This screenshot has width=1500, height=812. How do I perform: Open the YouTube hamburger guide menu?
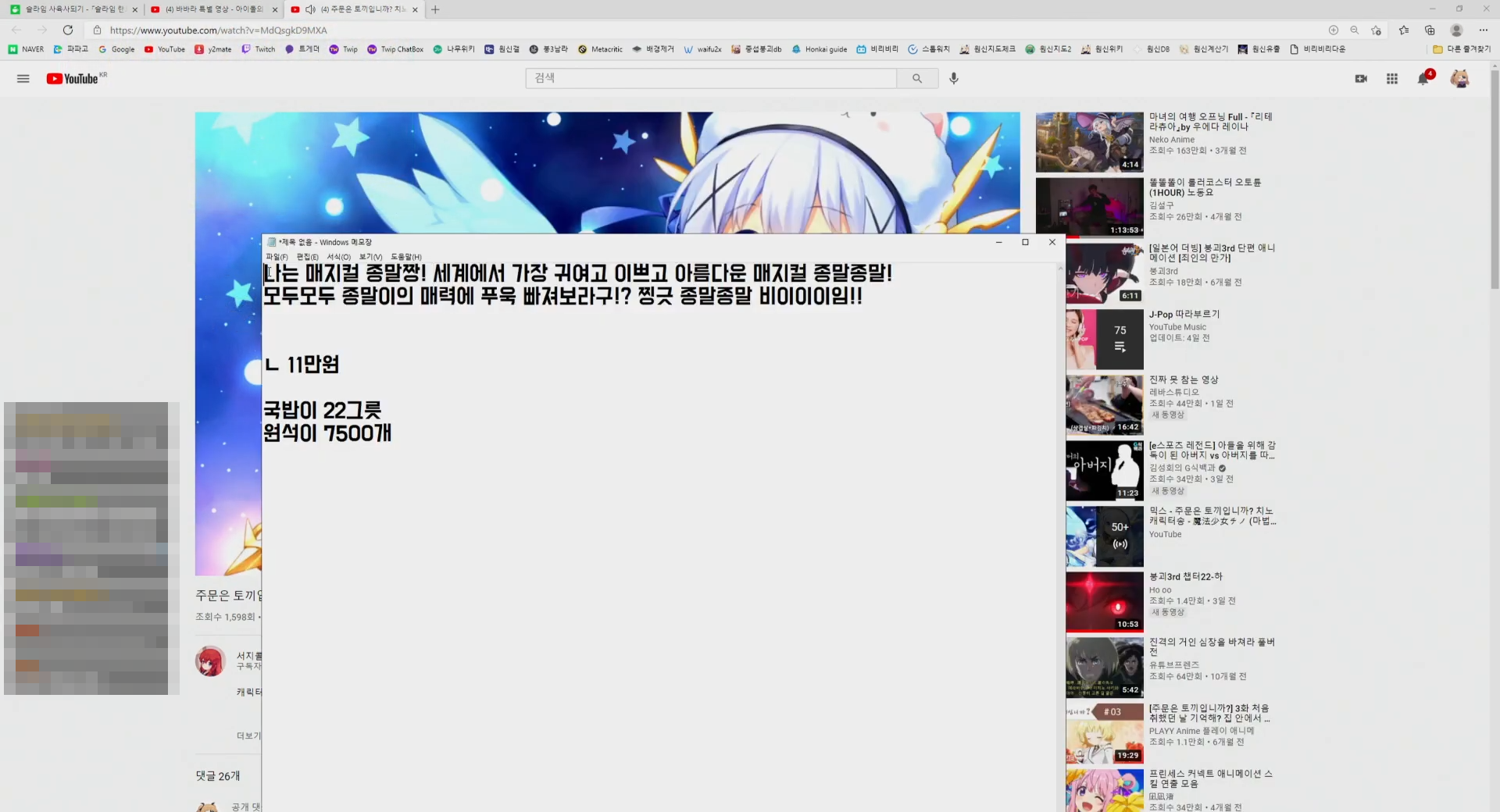click(23, 79)
